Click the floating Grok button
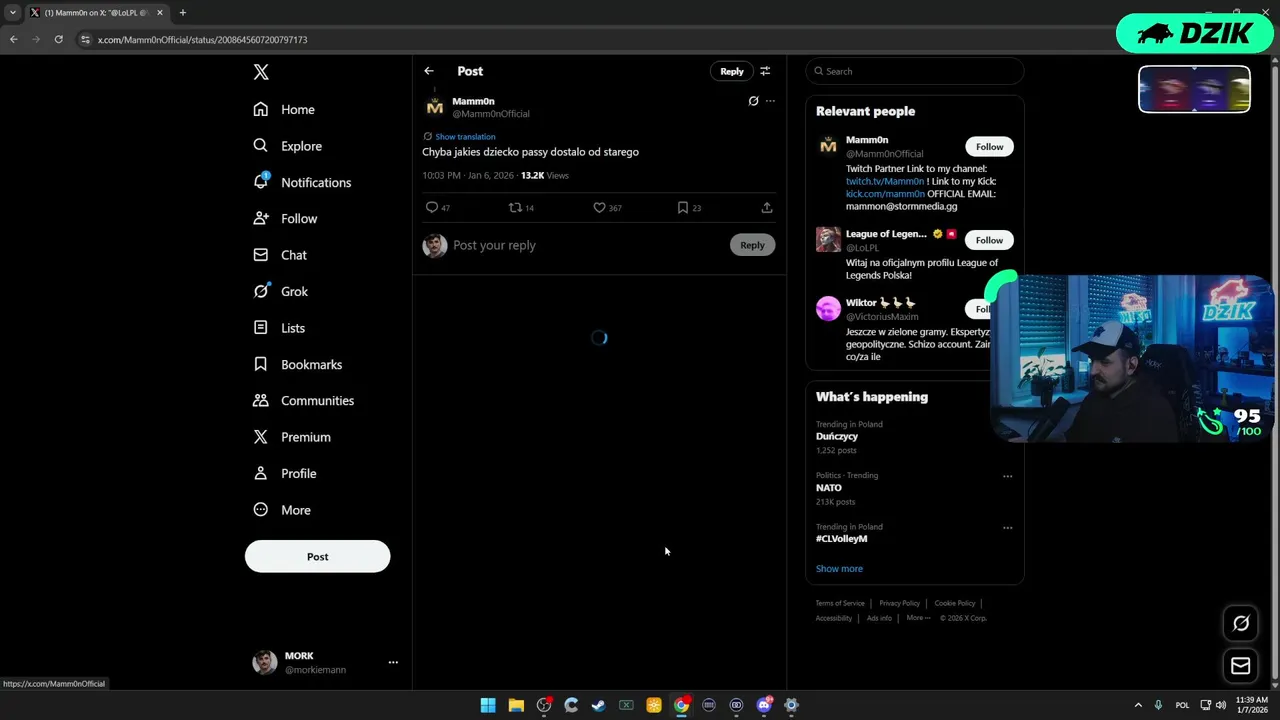1280x720 pixels. click(x=1240, y=623)
